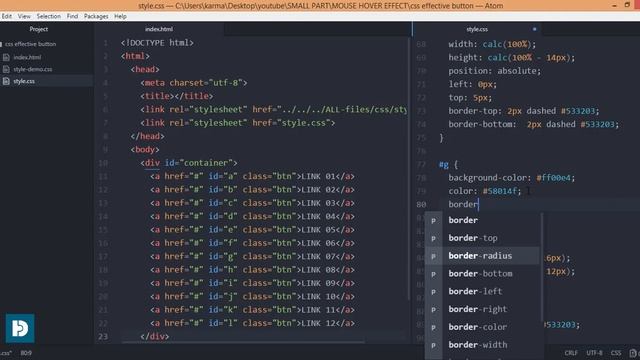Click the unsaved-changes dot on style.css tab
The image size is (640, 360).
[x=534, y=29]
